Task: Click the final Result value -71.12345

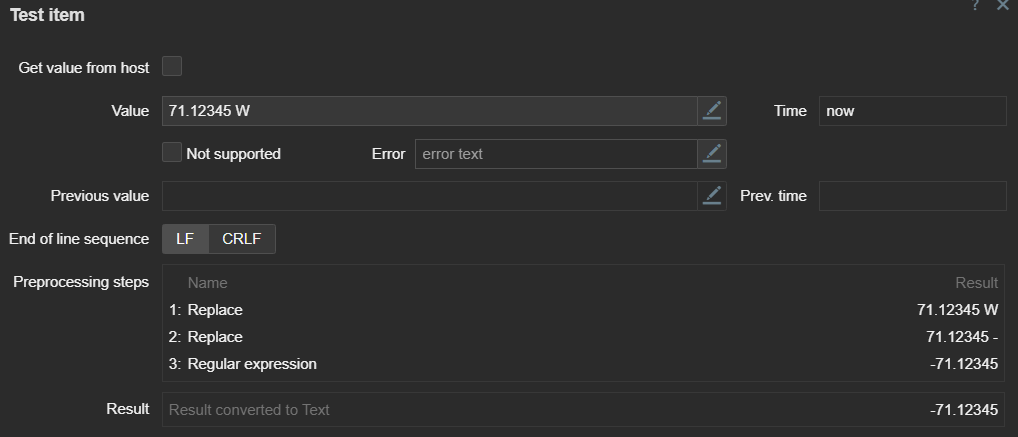Action: [963, 410]
